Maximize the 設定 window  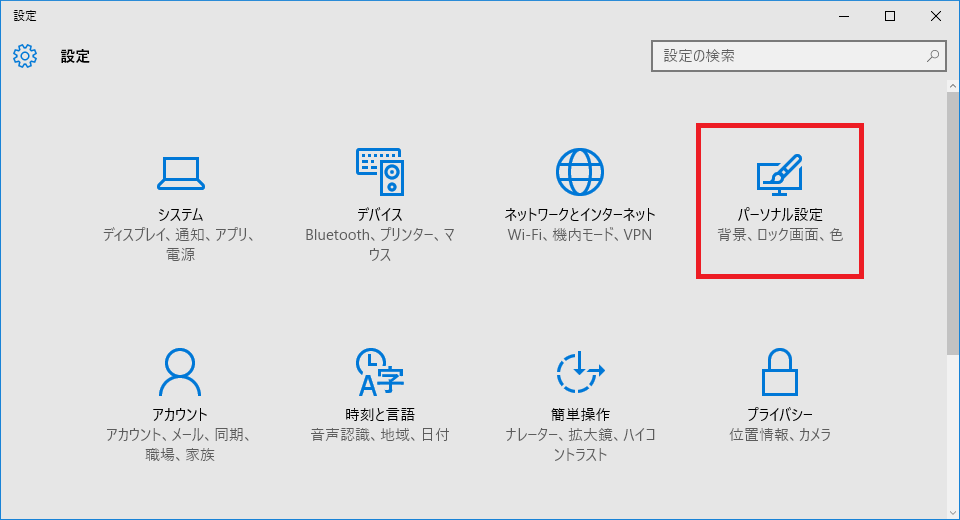click(x=889, y=15)
